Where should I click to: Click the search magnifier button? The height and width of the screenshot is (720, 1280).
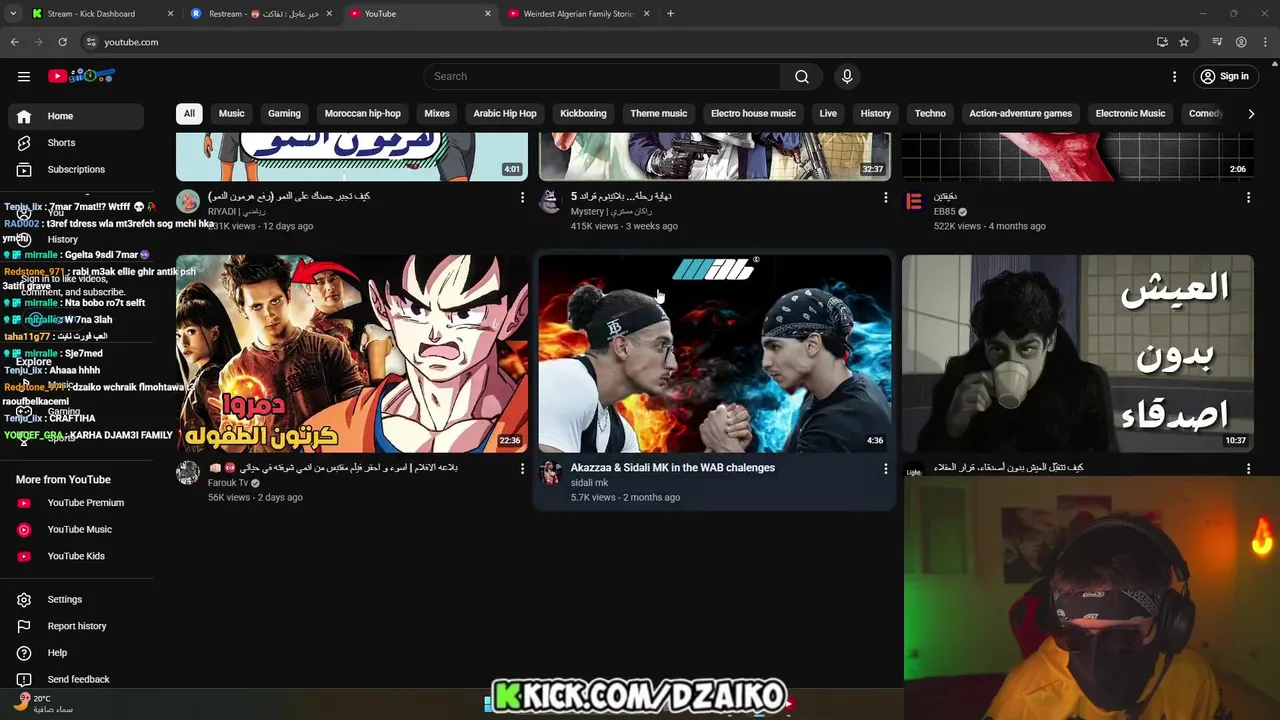coord(802,76)
